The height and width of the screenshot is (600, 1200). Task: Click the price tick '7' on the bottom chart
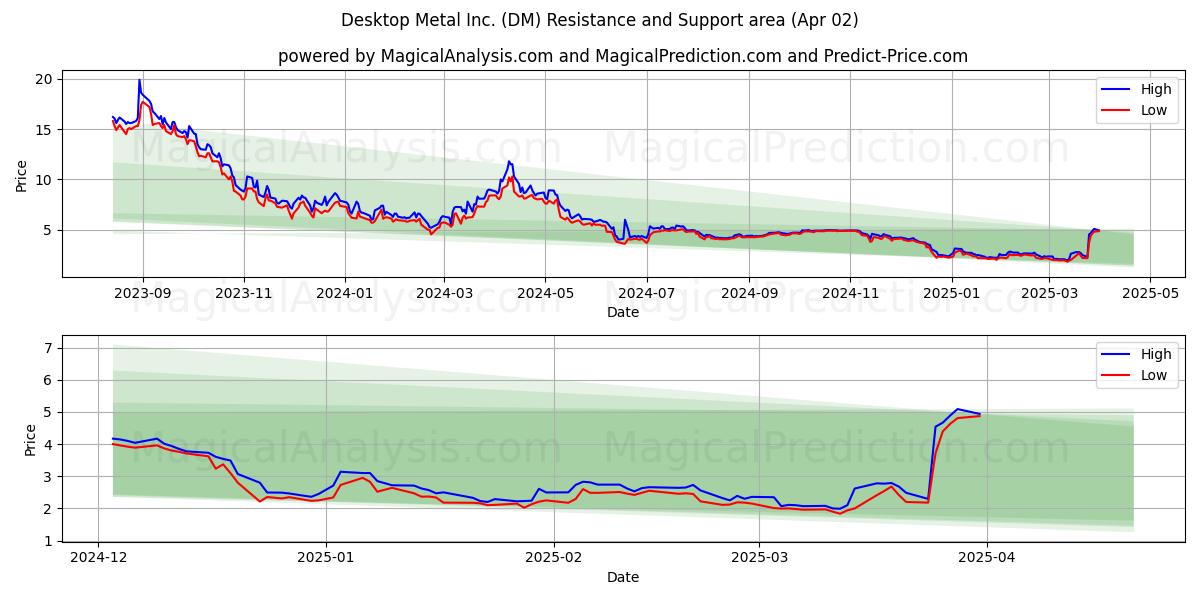tap(50, 348)
